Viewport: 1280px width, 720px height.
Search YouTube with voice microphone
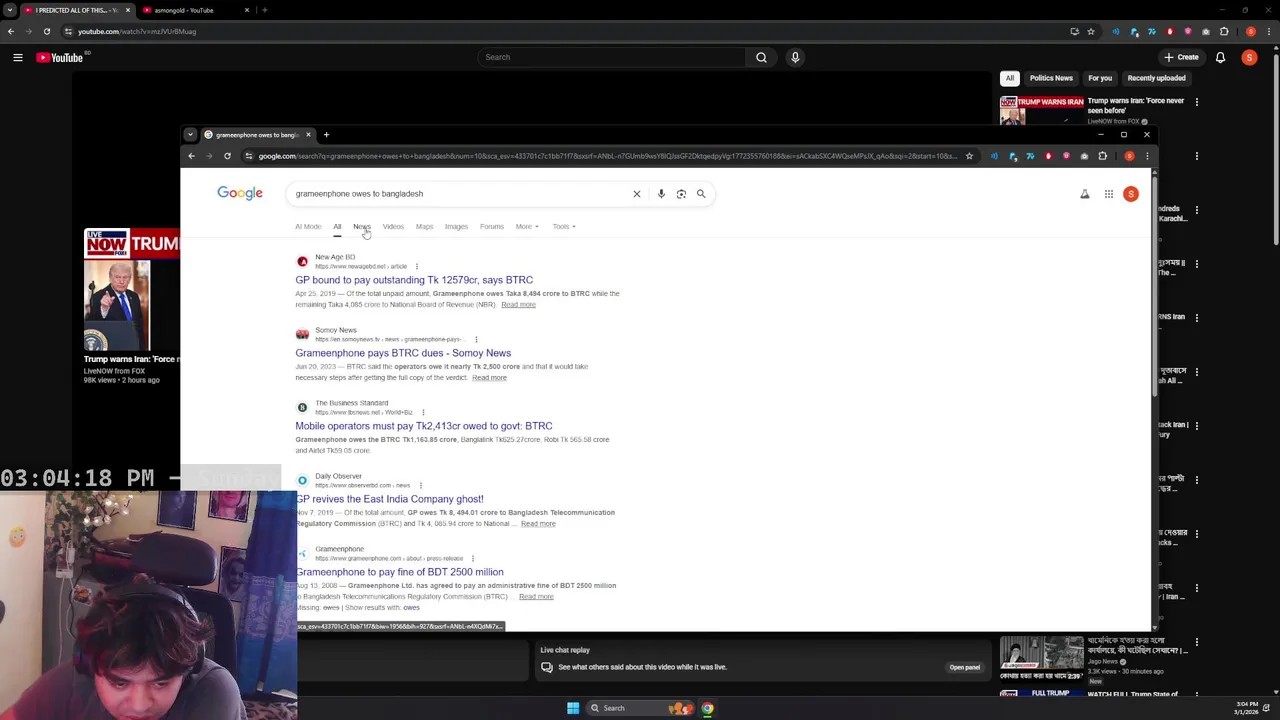coord(795,57)
